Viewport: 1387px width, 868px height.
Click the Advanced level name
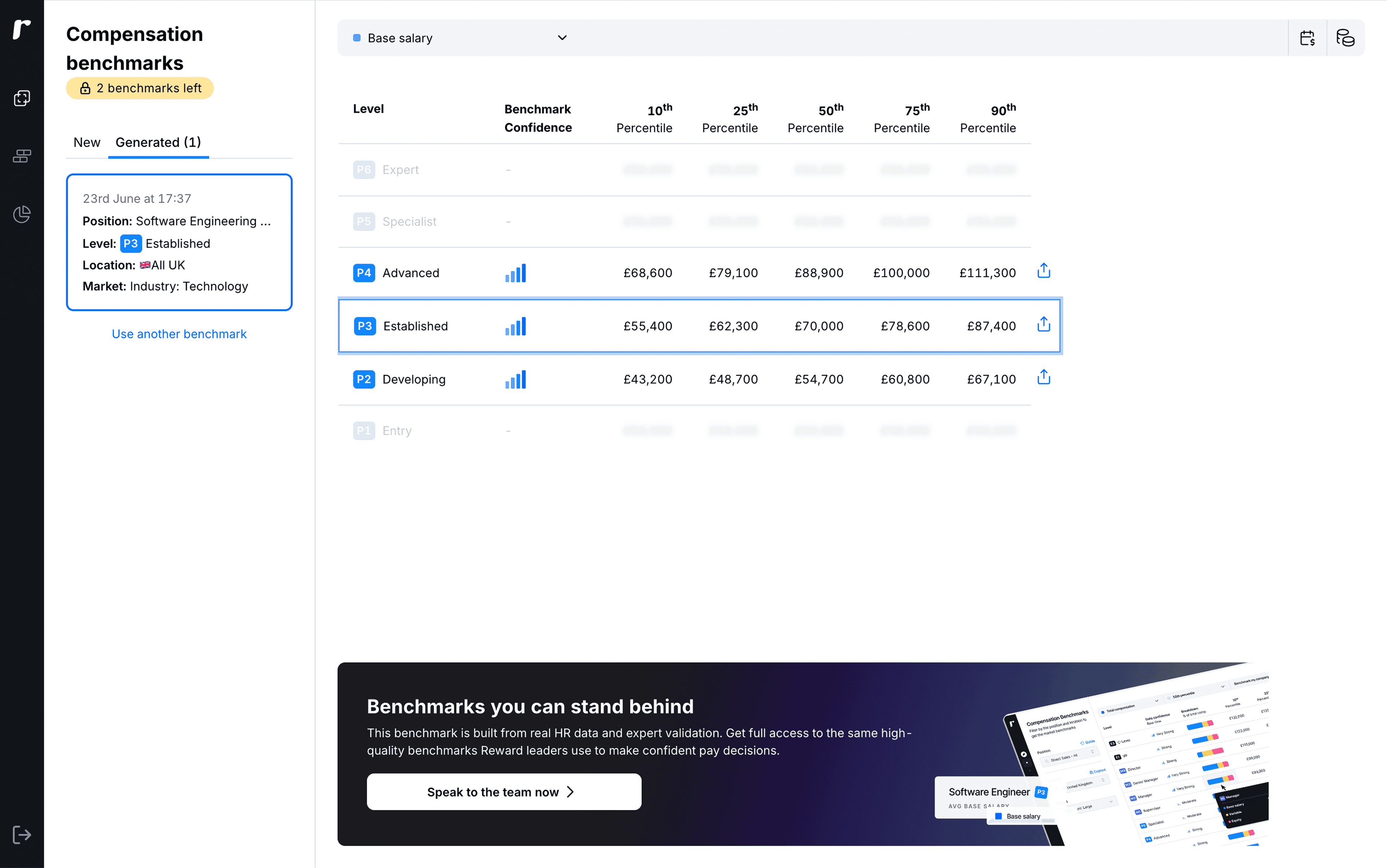410,273
